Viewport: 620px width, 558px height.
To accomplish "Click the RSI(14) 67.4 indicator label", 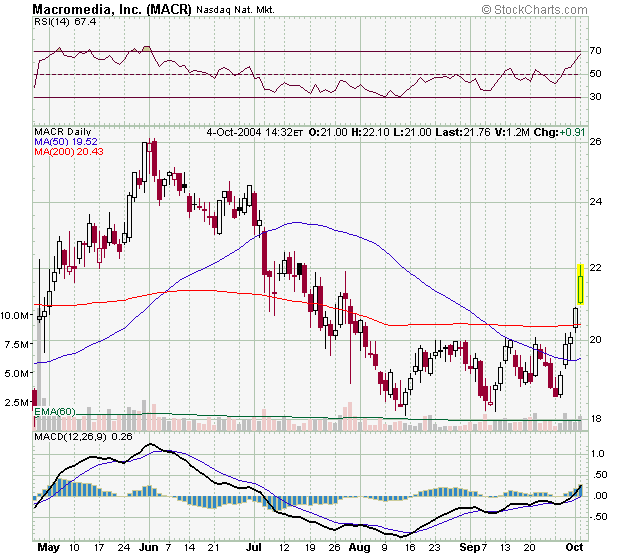I will point(65,22).
